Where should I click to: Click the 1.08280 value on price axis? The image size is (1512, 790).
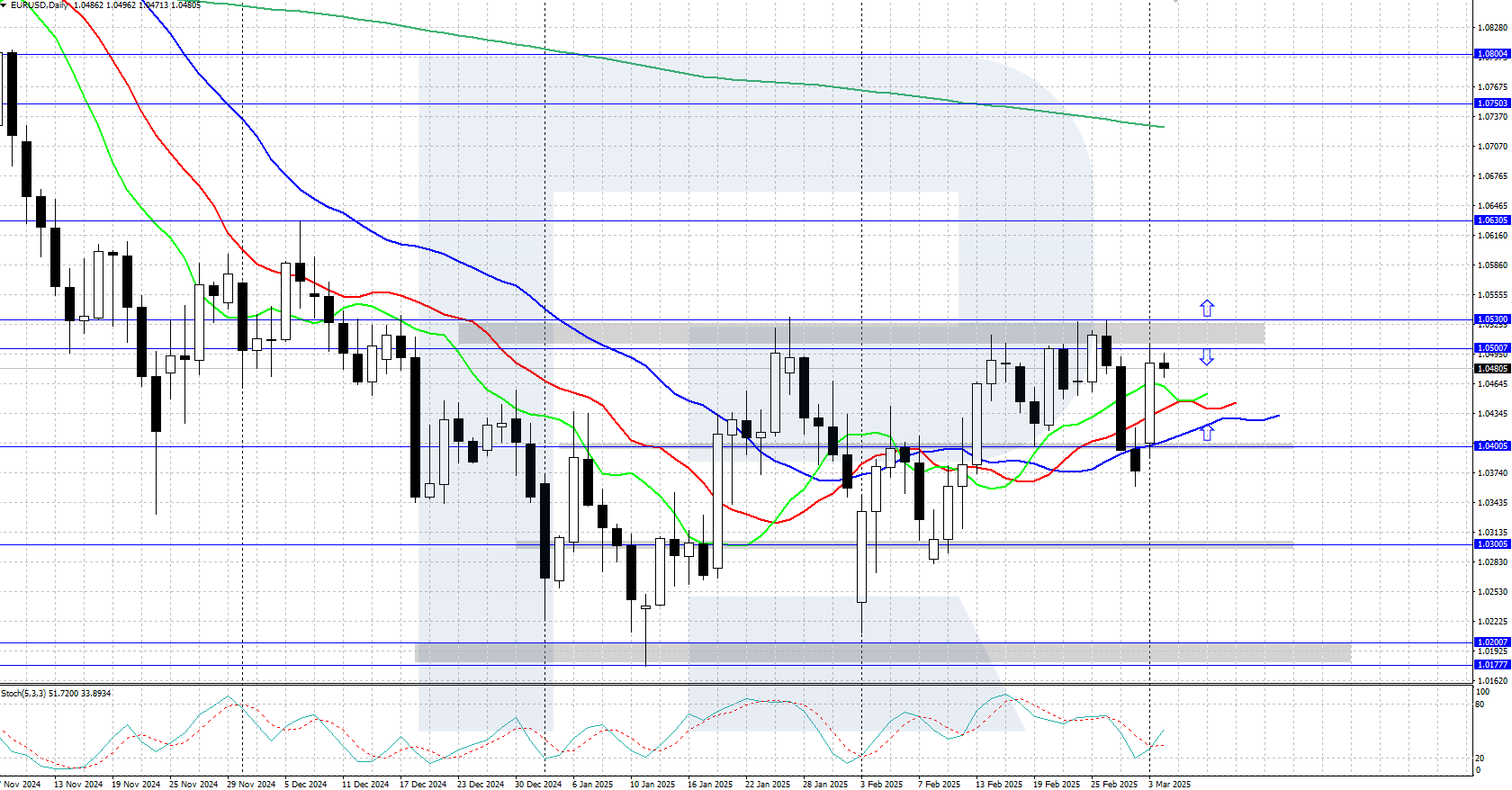[x=1493, y=28]
